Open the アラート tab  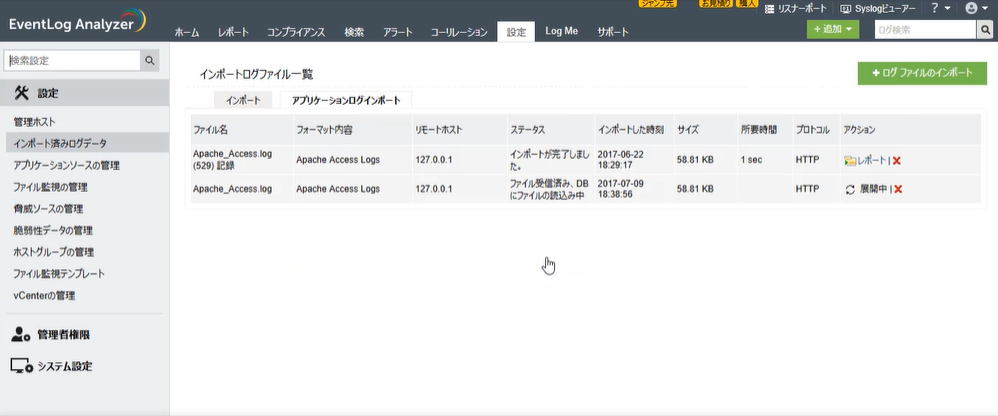(398, 32)
